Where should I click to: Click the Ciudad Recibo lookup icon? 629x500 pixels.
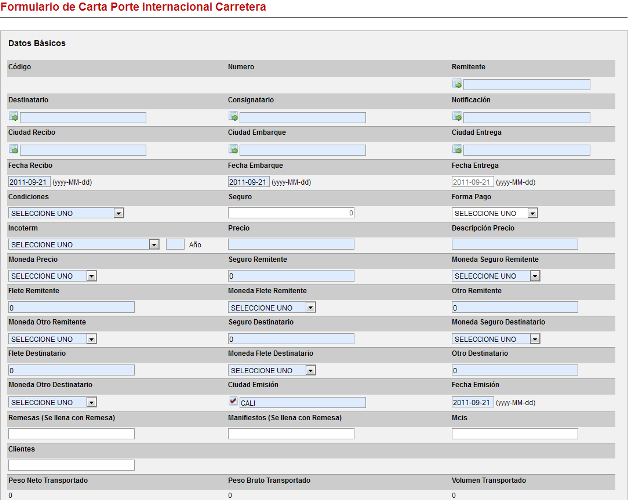pyautogui.click(x=14, y=150)
